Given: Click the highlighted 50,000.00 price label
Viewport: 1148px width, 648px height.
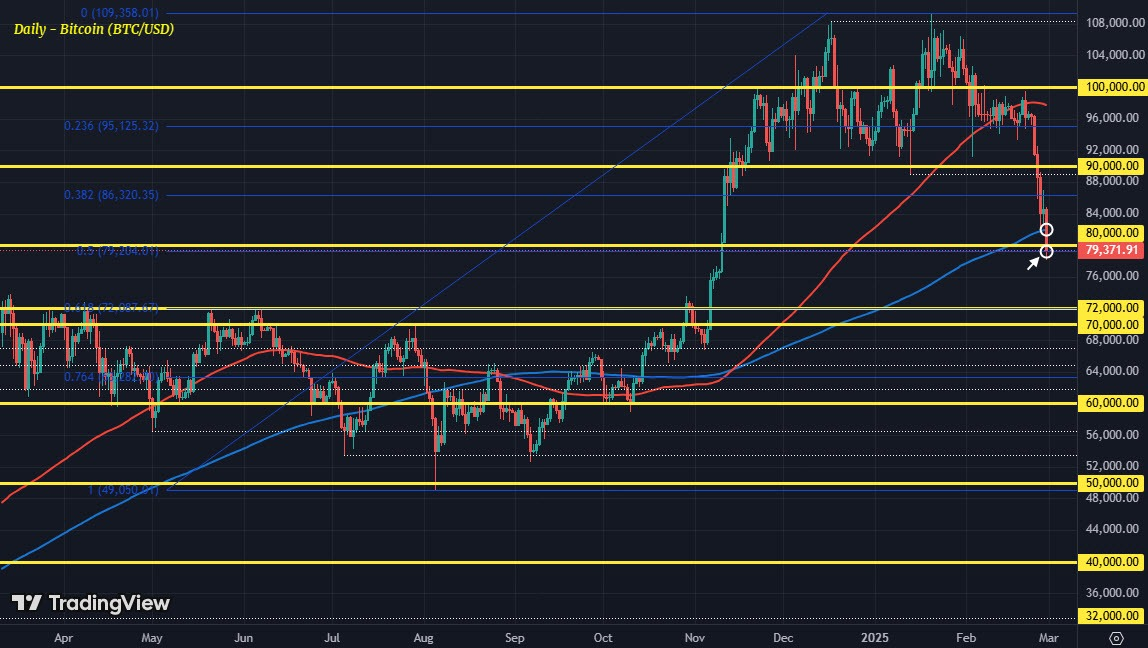Looking at the screenshot, I should click(1111, 483).
